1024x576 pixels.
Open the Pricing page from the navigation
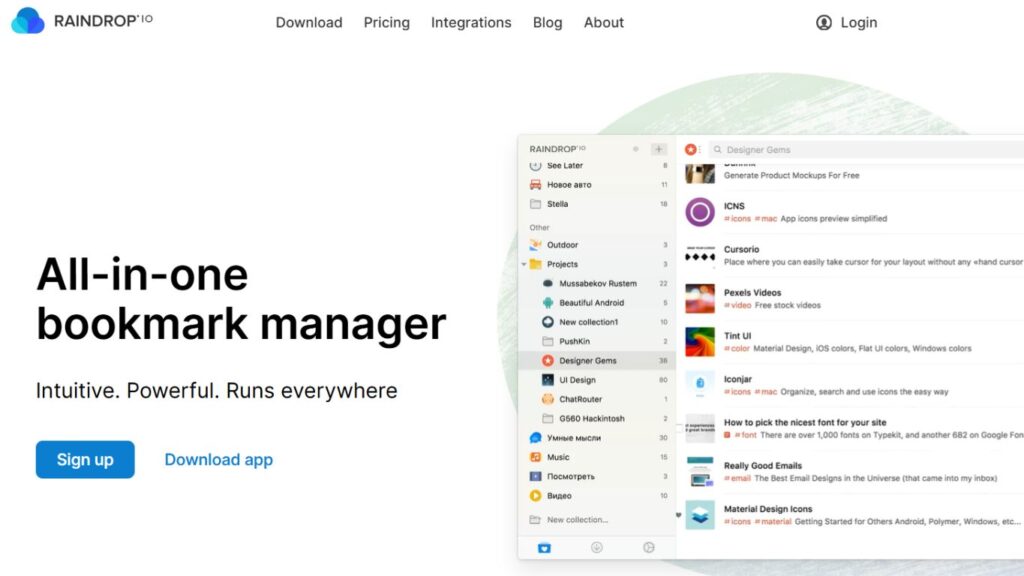[386, 22]
